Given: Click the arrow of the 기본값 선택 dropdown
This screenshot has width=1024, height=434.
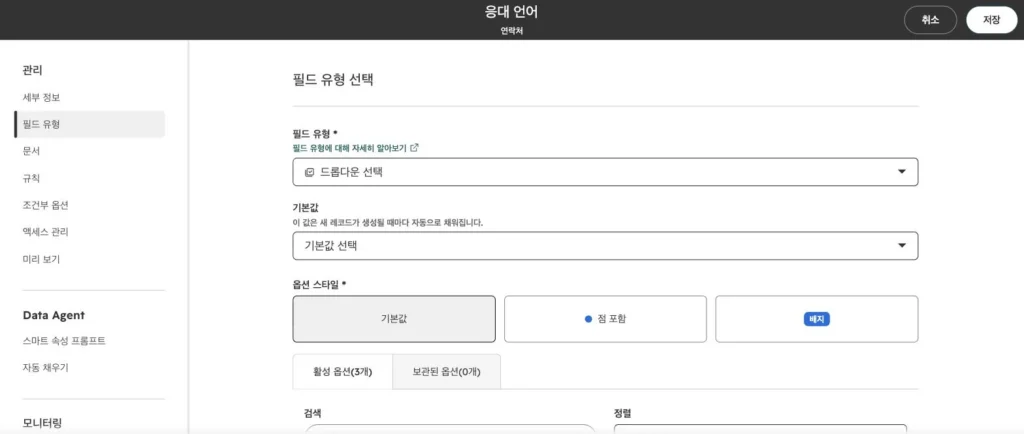Looking at the screenshot, I should click(x=901, y=245).
